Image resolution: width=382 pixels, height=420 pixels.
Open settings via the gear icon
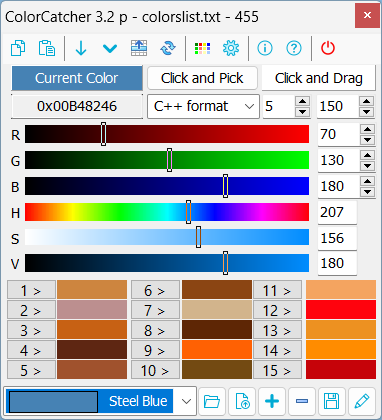(x=231, y=48)
